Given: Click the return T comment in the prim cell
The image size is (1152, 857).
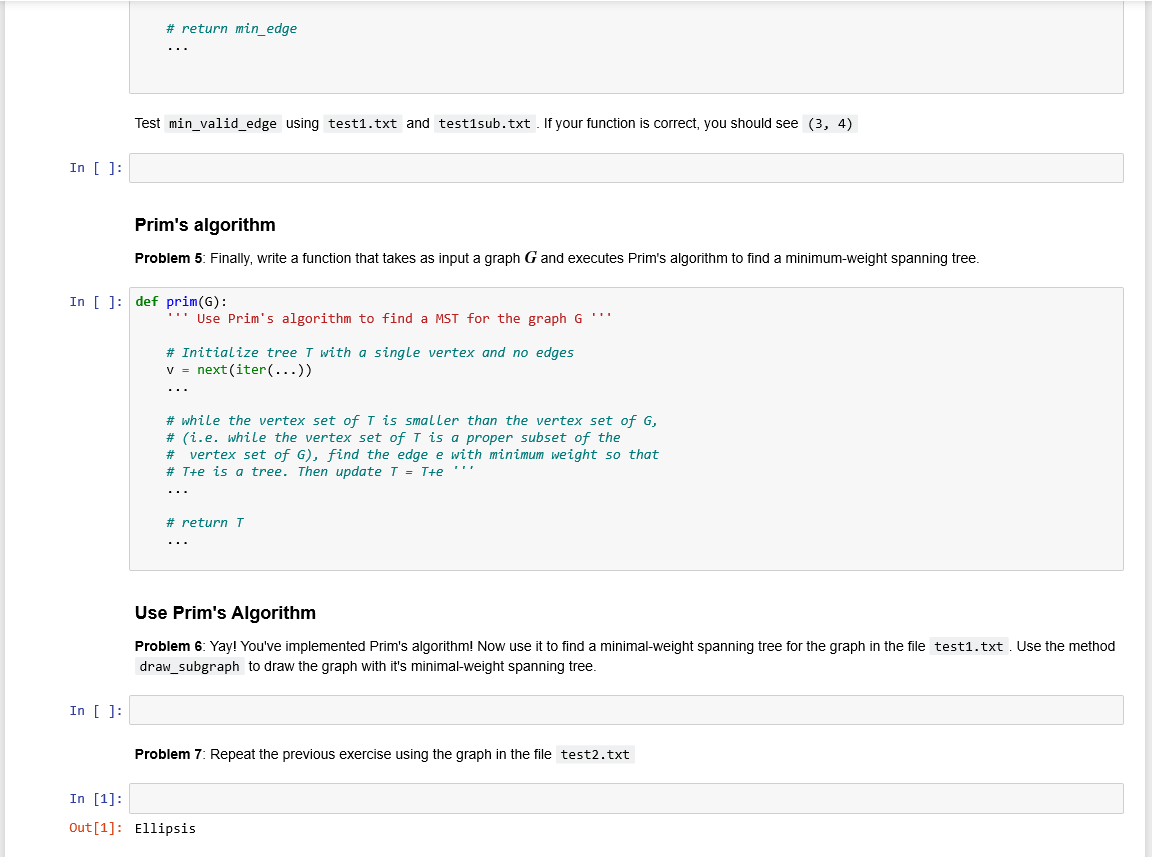Looking at the screenshot, I should click(x=206, y=522).
